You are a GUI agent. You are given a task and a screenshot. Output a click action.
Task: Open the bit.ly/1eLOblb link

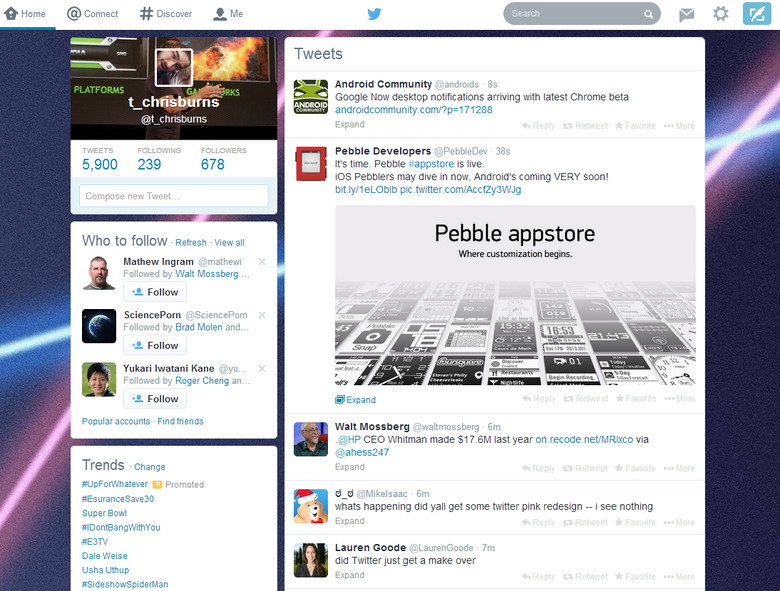(x=366, y=190)
